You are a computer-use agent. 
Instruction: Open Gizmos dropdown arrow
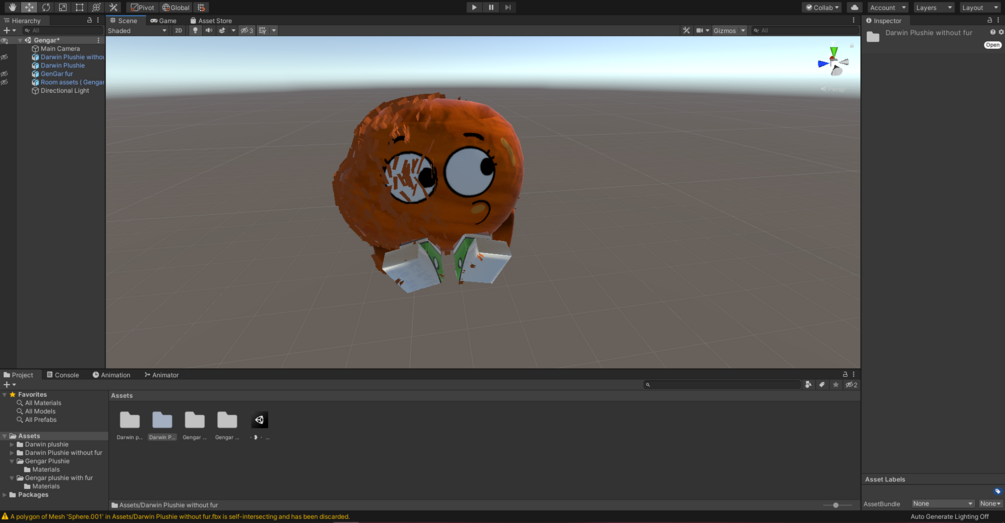(743, 30)
